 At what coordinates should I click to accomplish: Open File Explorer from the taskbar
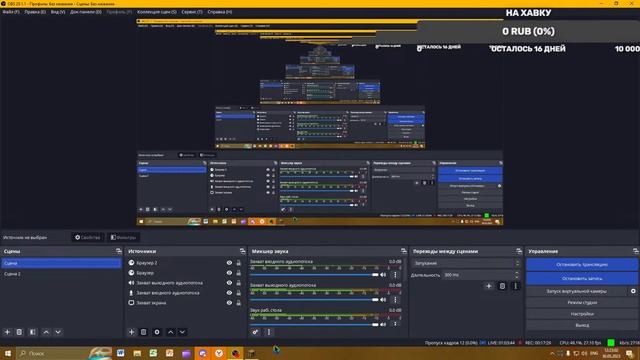coord(137,353)
